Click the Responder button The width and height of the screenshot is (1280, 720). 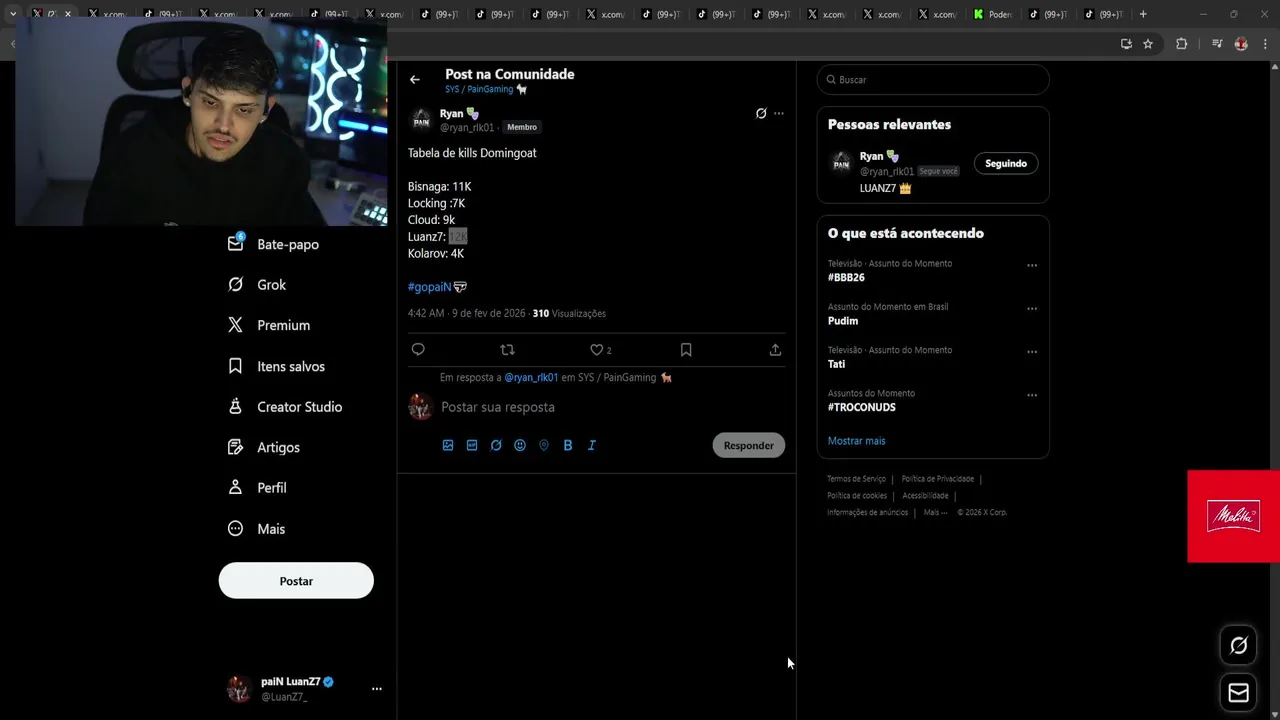[748, 445]
